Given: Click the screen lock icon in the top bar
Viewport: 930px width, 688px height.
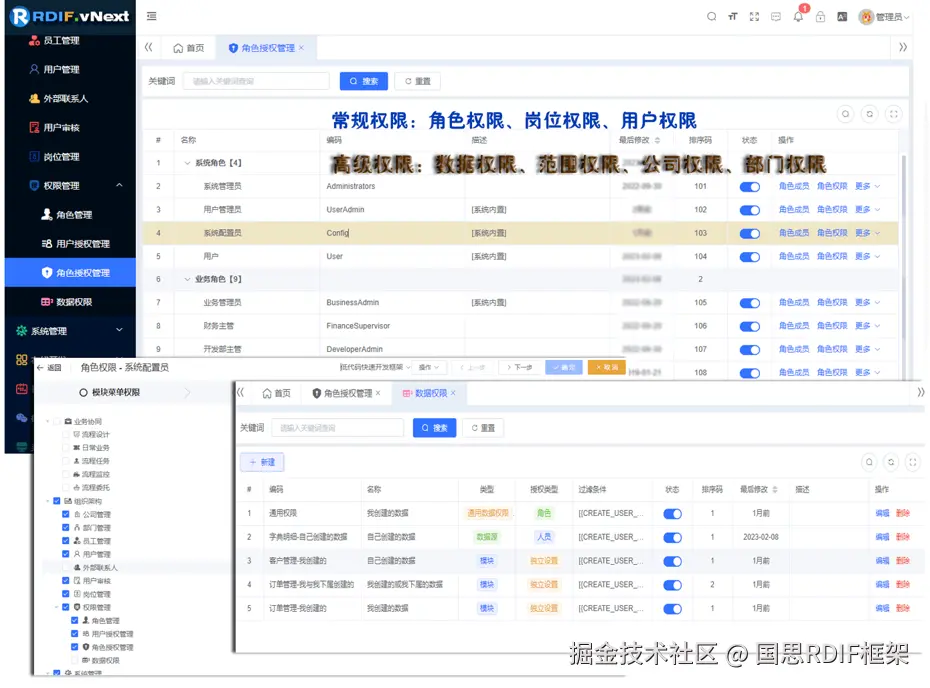Looking at the screenshot, I should point(820,17).
